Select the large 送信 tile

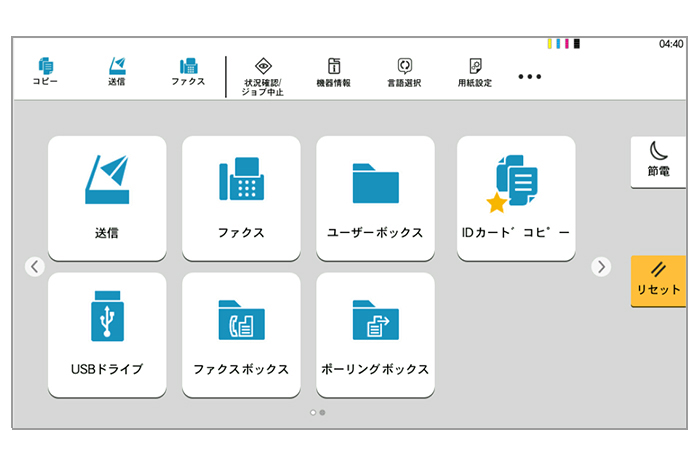tap(107, 198)
